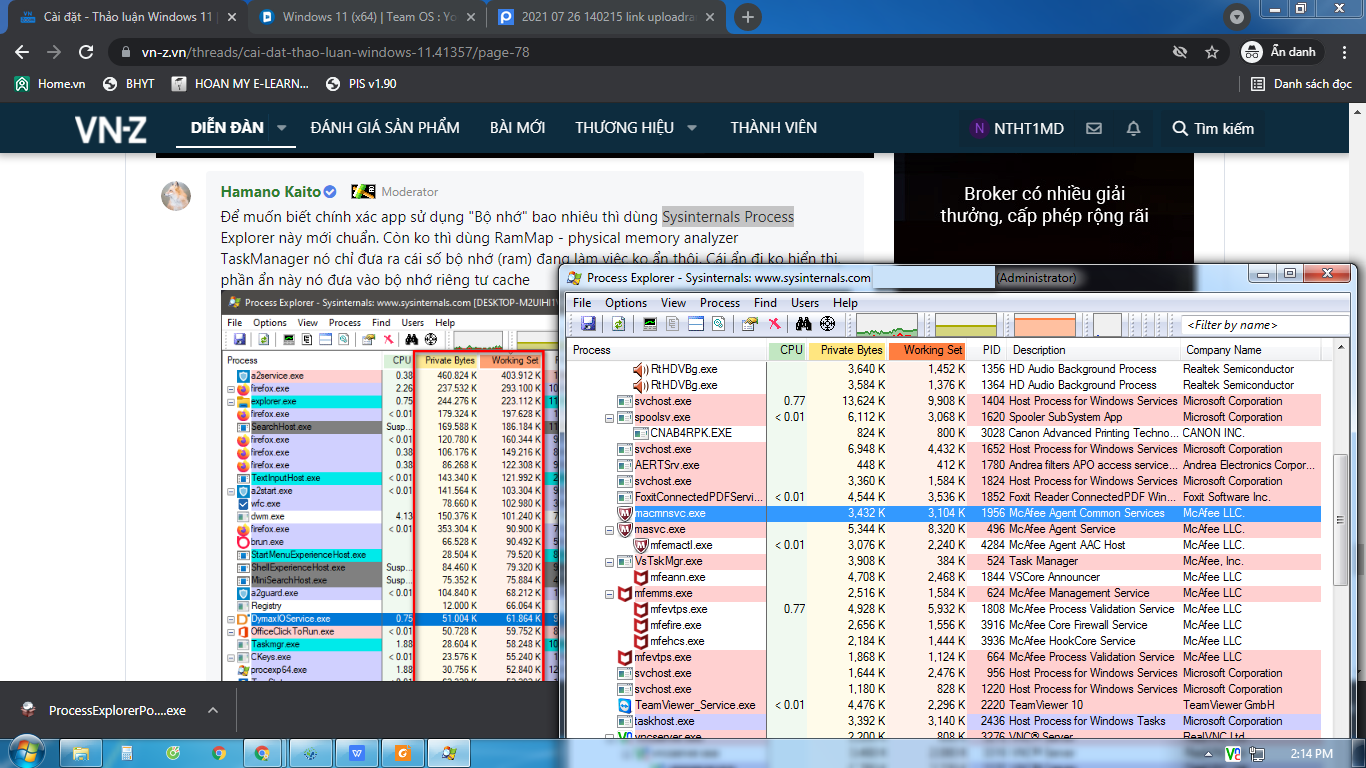Open the orange Foxit icon on taskbar
Viewport: 1366px width, 768px height.
(403, 752)
